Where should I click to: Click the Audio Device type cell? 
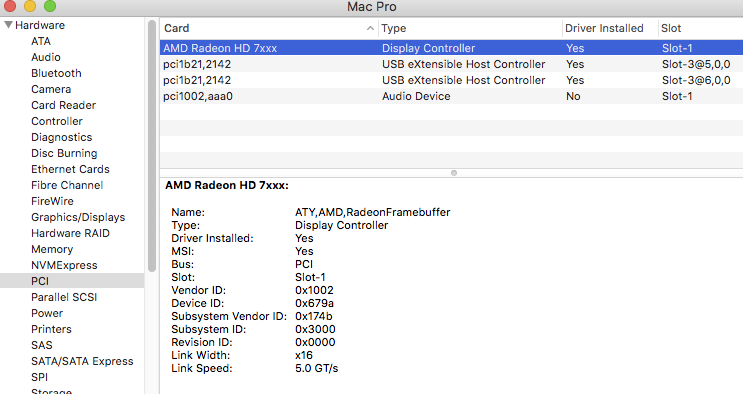click(416, 96)
